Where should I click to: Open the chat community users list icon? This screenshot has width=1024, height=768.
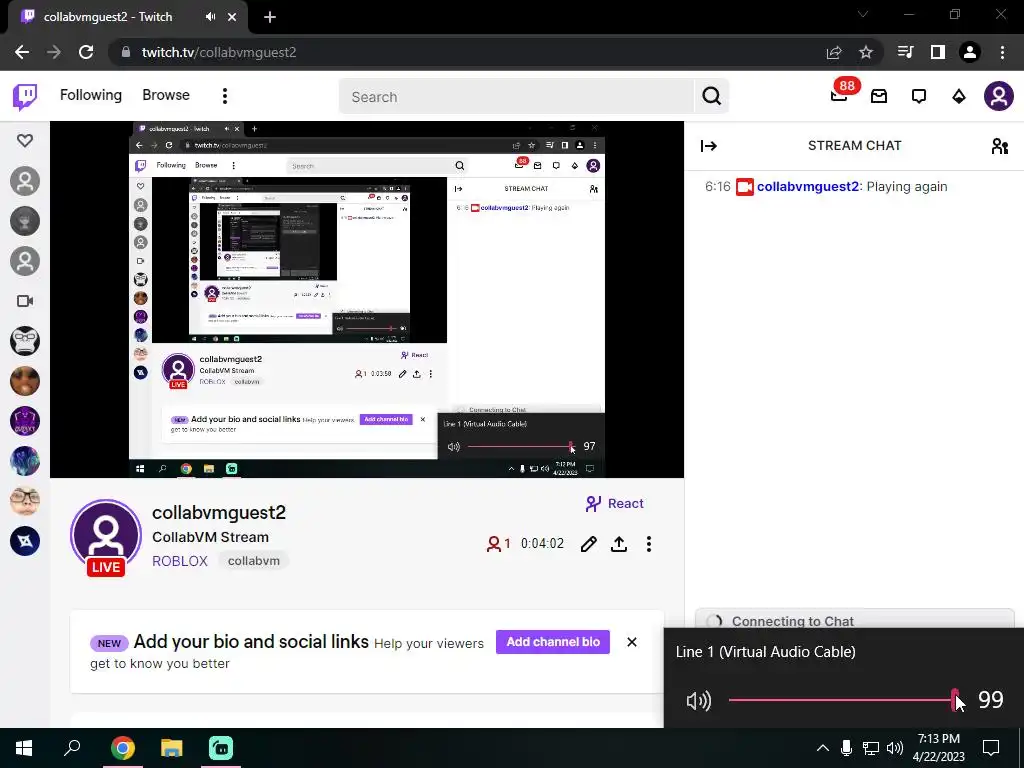(999, 146)
